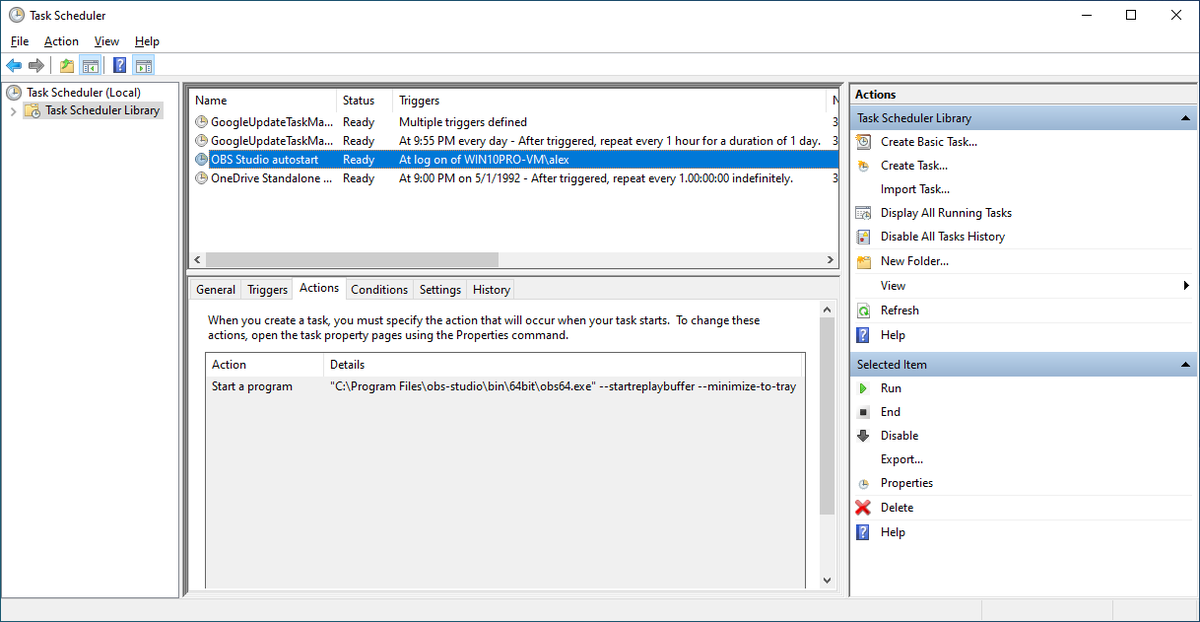Click the Details column header in actions list
The image size is (1200, 622).
564,365
